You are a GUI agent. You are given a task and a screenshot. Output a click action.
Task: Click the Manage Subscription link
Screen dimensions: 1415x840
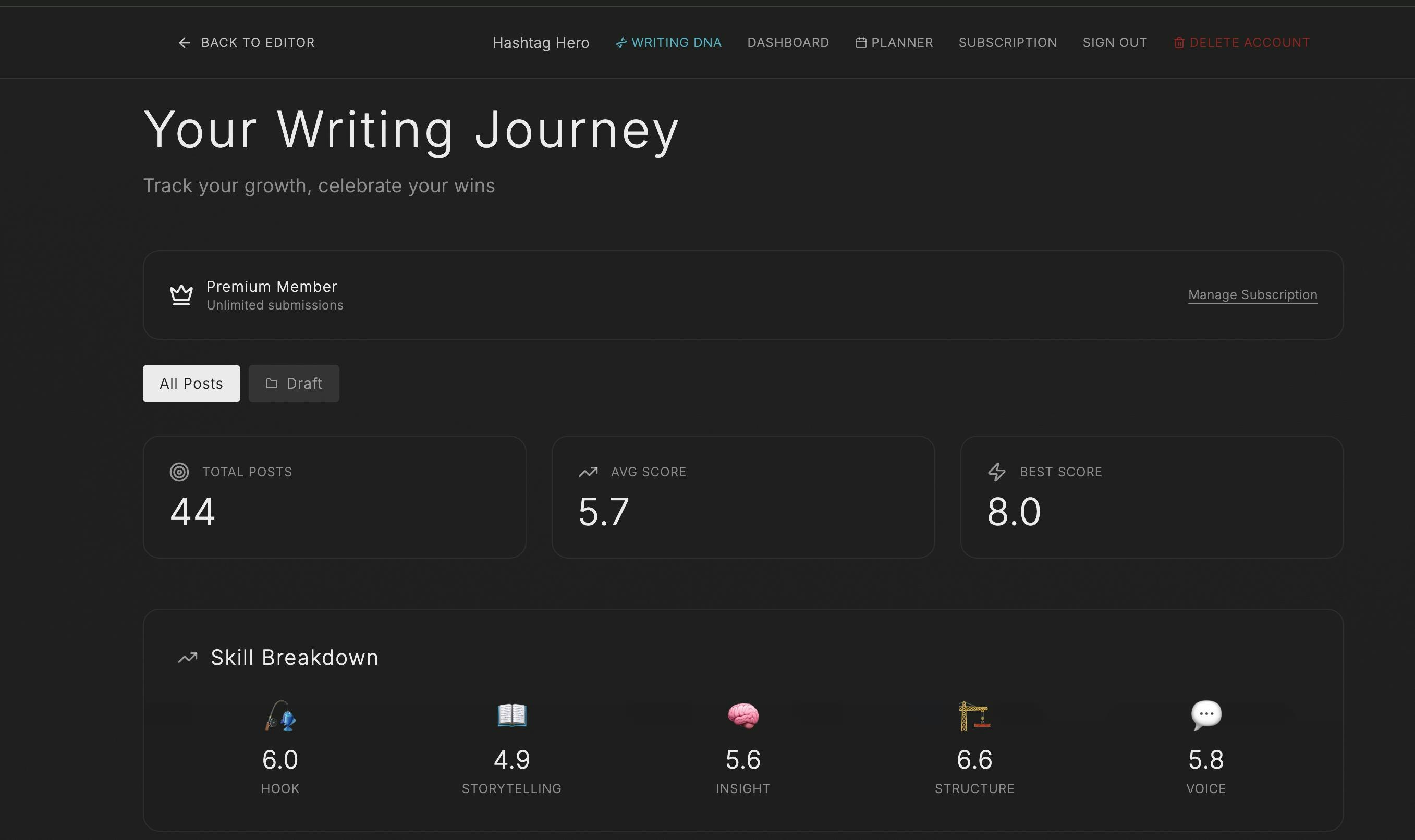[1252, 295]
